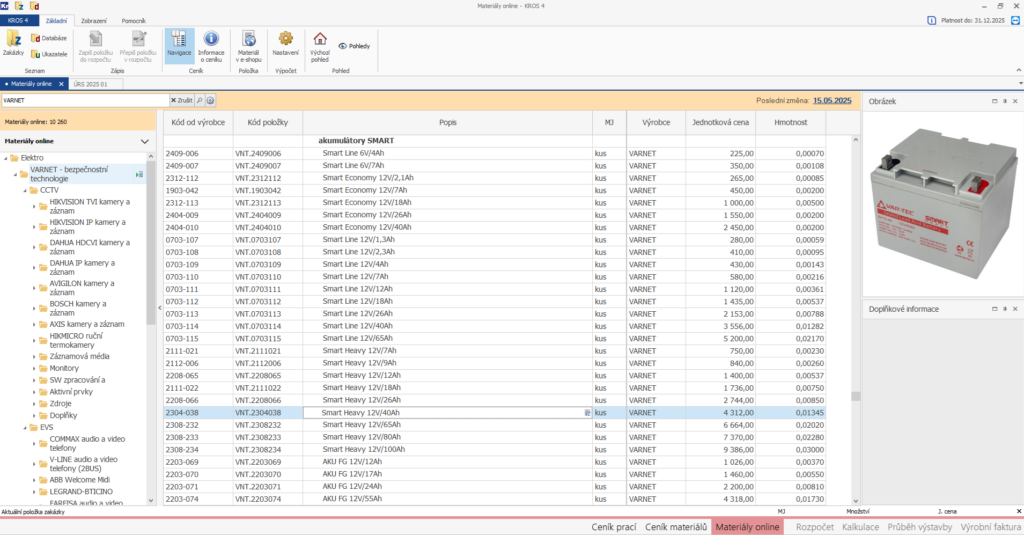Select the Smart Line 12V/65Ah row
The height and width of the screenshot is (535, 1024).
pyautogui.click(x=494, y=338)
